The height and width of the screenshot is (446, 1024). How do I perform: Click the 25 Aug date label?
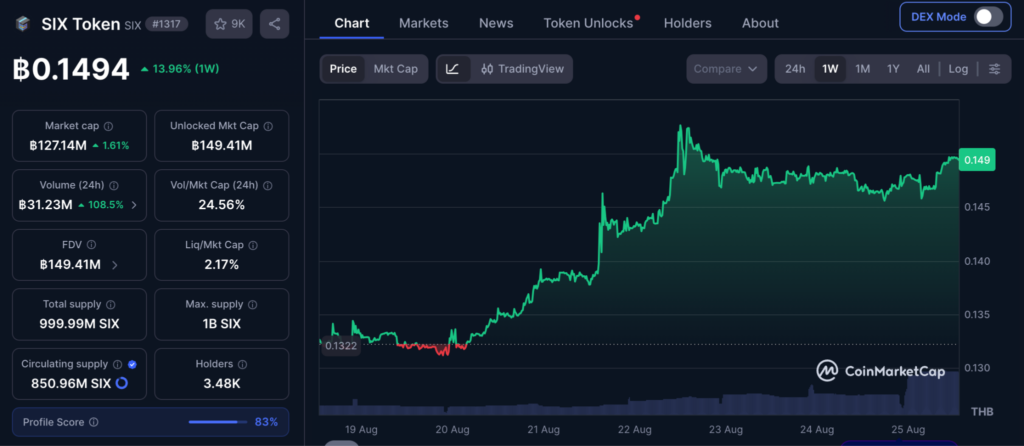tap(908, 430)
